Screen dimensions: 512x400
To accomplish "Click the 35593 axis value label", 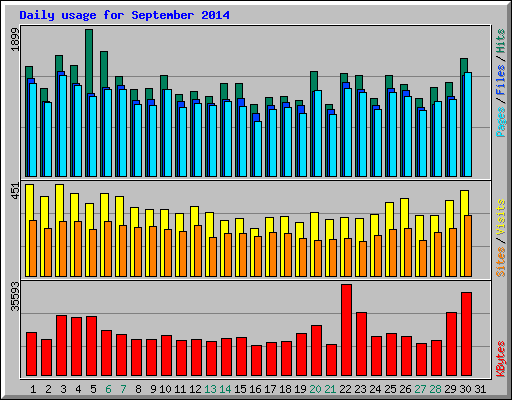I will 16,296.
